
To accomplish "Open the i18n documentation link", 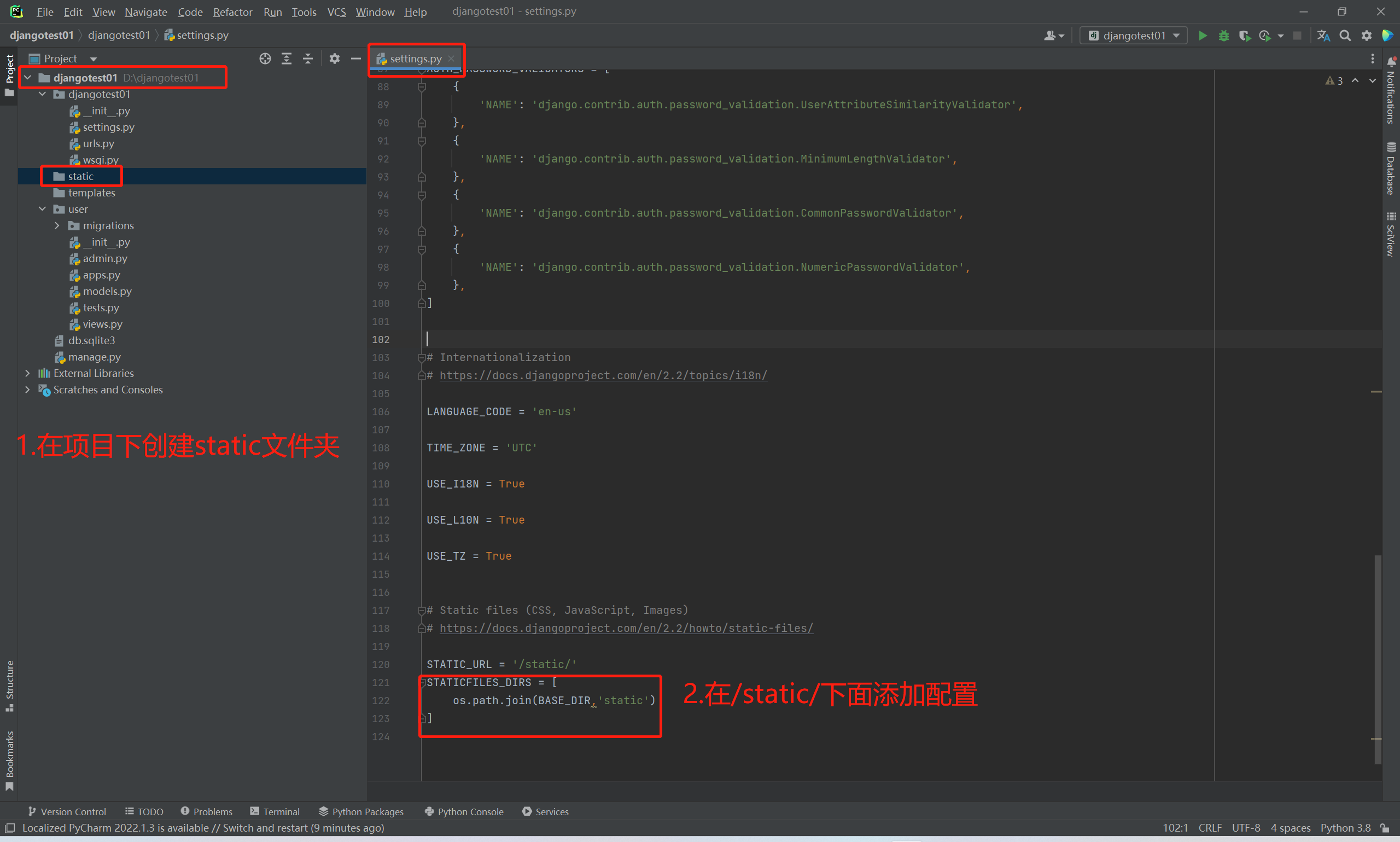I will (603, 376).
